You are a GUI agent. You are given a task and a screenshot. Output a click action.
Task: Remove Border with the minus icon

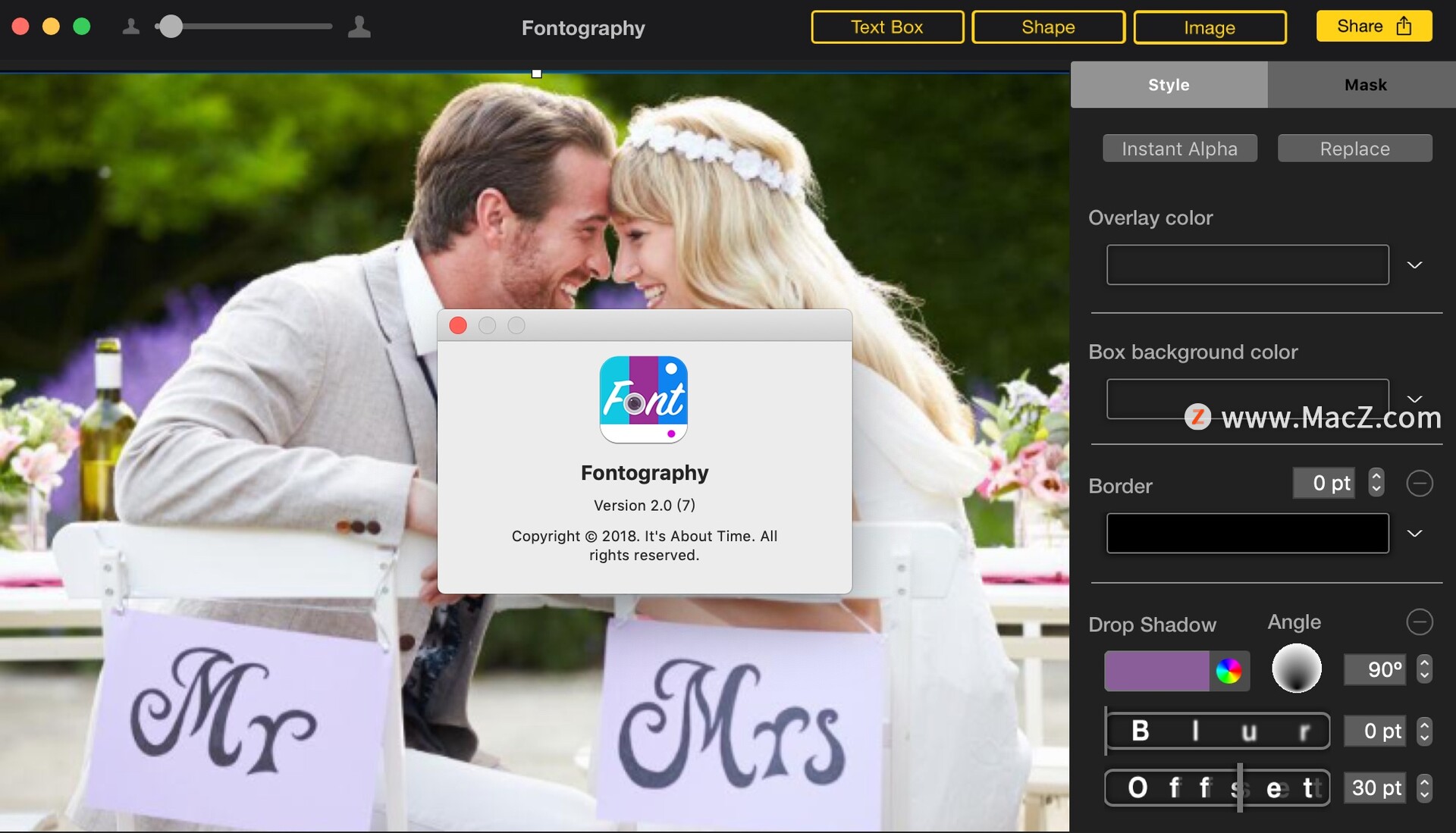click(1419, 483)
